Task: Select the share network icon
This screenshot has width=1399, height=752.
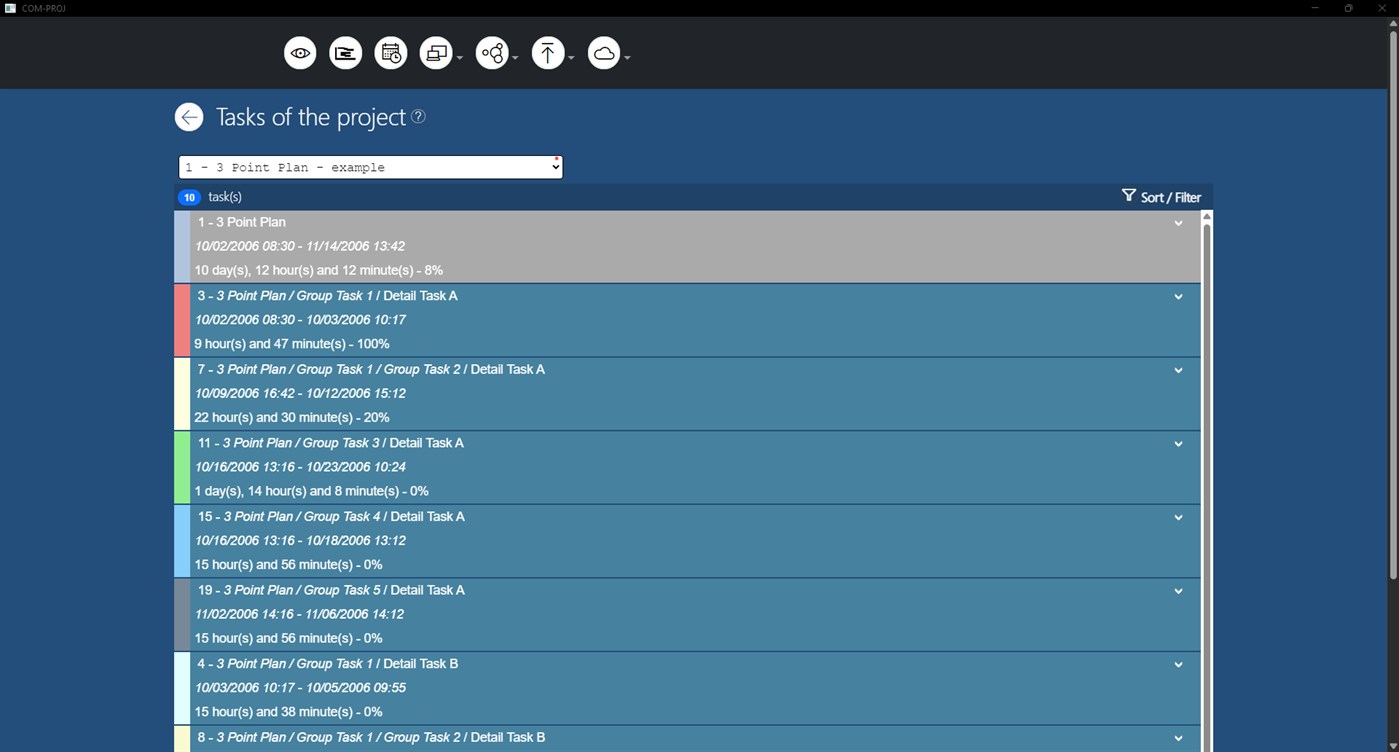Action: tap(494, 52)
